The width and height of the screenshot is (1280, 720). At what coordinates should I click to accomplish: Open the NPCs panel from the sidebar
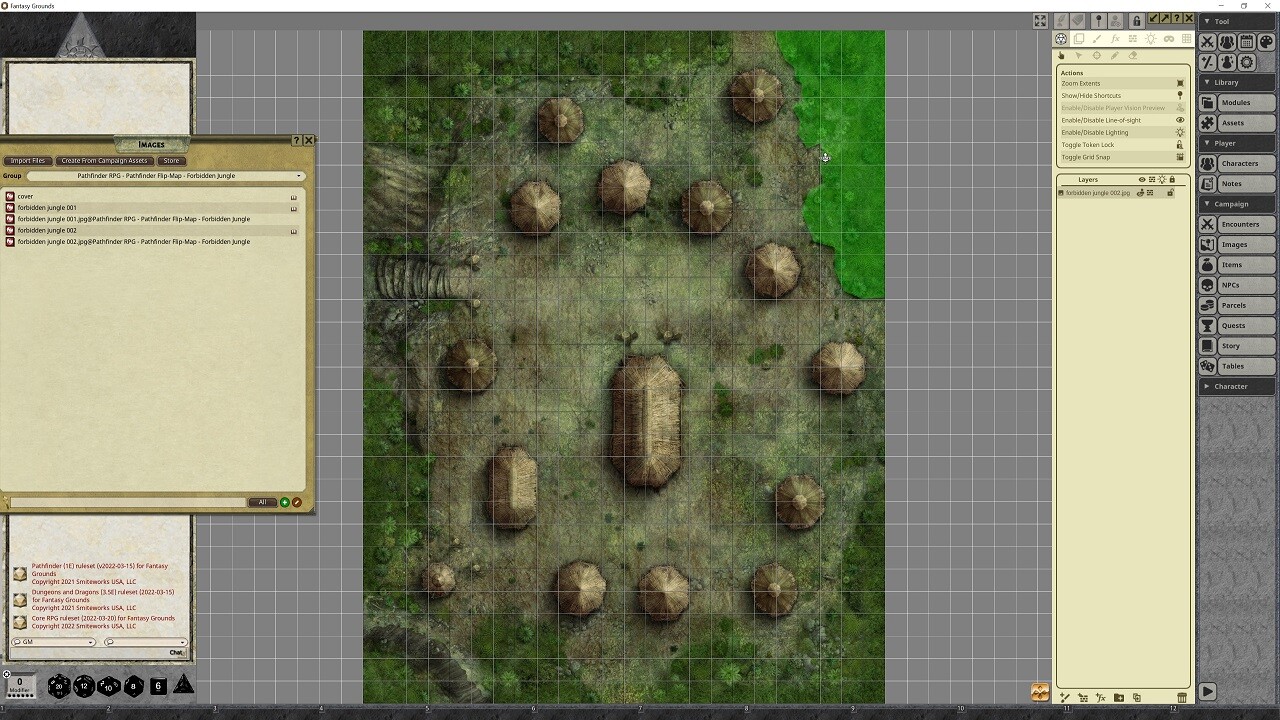1234,285
